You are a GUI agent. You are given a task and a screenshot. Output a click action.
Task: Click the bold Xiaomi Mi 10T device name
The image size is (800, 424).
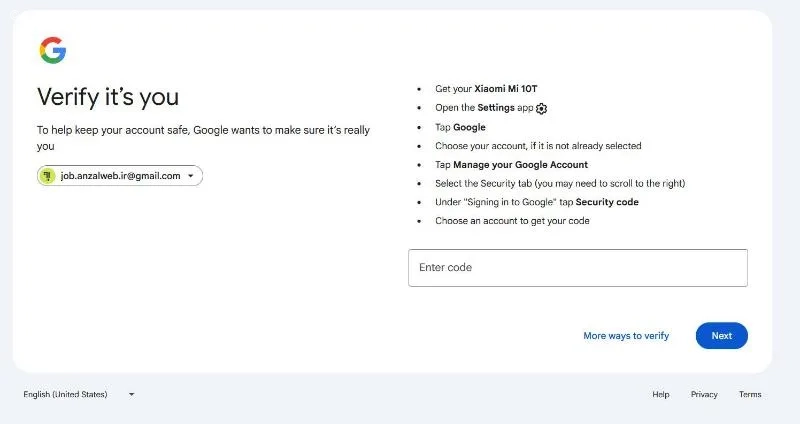tap(506, 89)
